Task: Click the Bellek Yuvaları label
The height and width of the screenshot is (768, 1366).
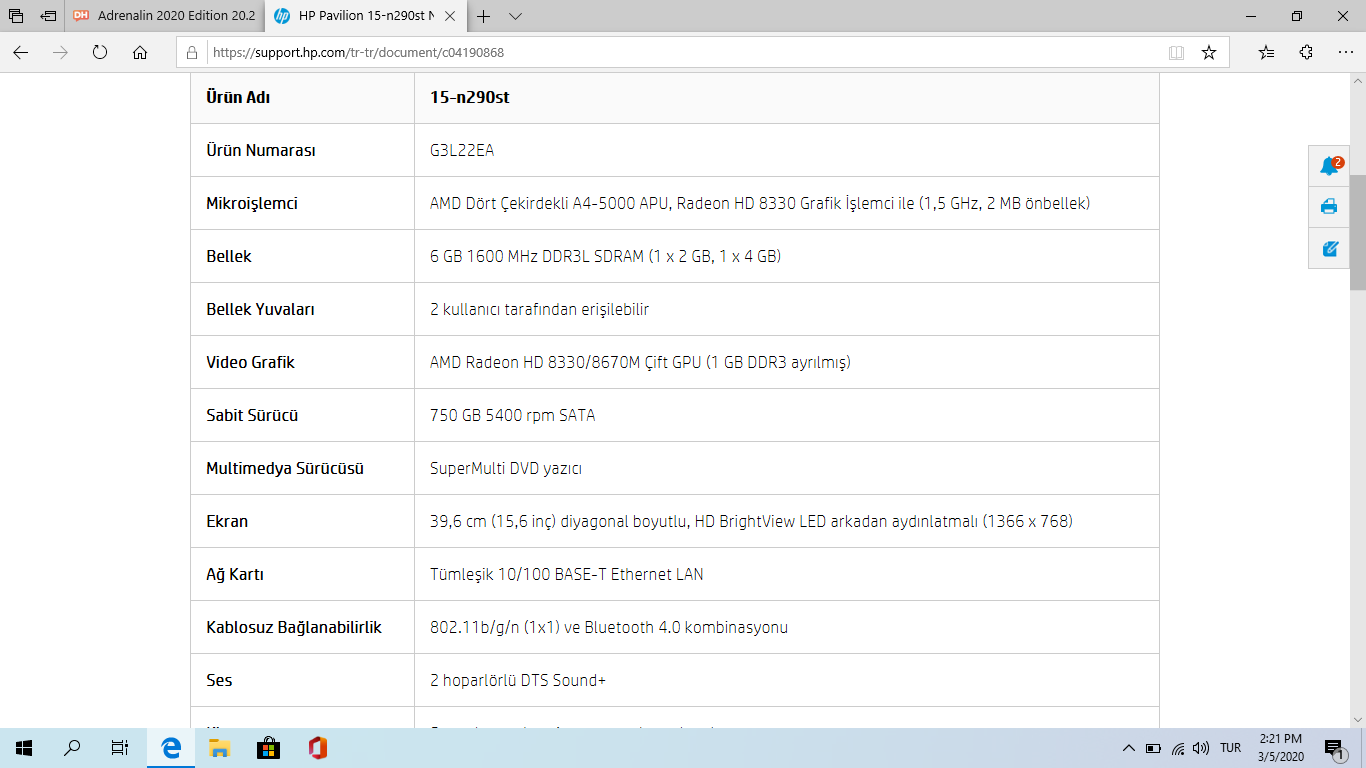Action: point(260,309)
